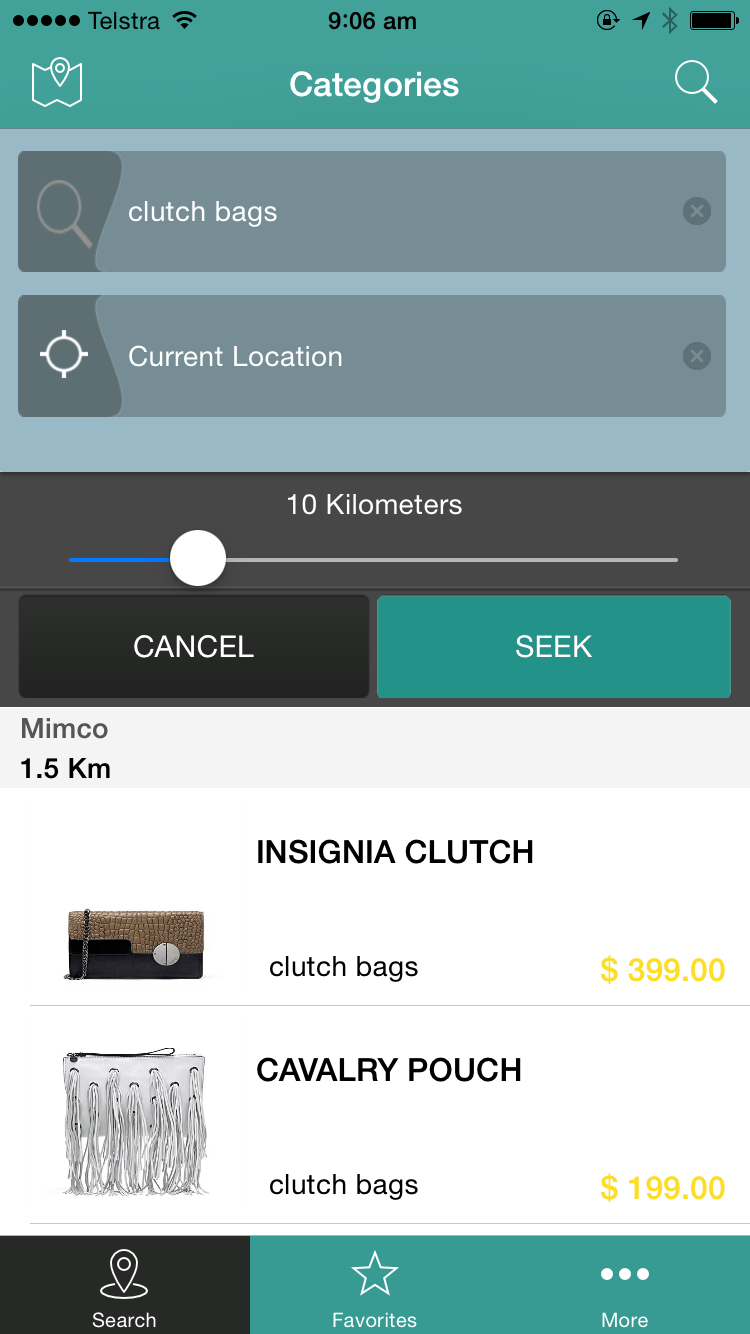Image resolution: width=750 pixels, height=1334 pixels.
Task: Clear the clutch bags search text
Action: tap(697, 211)
